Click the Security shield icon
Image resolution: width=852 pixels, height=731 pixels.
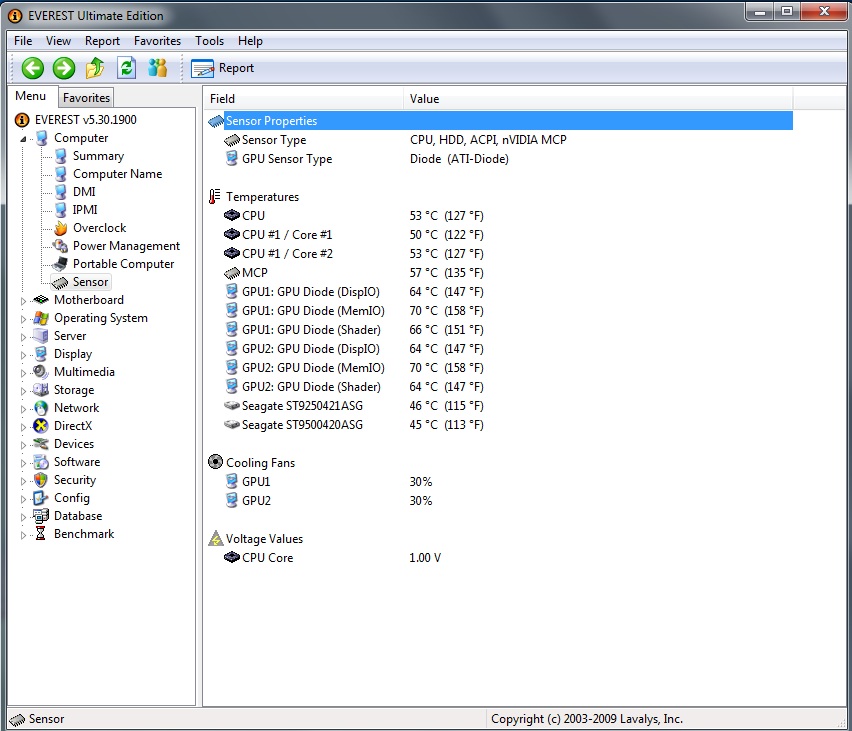tap(41, 480)
